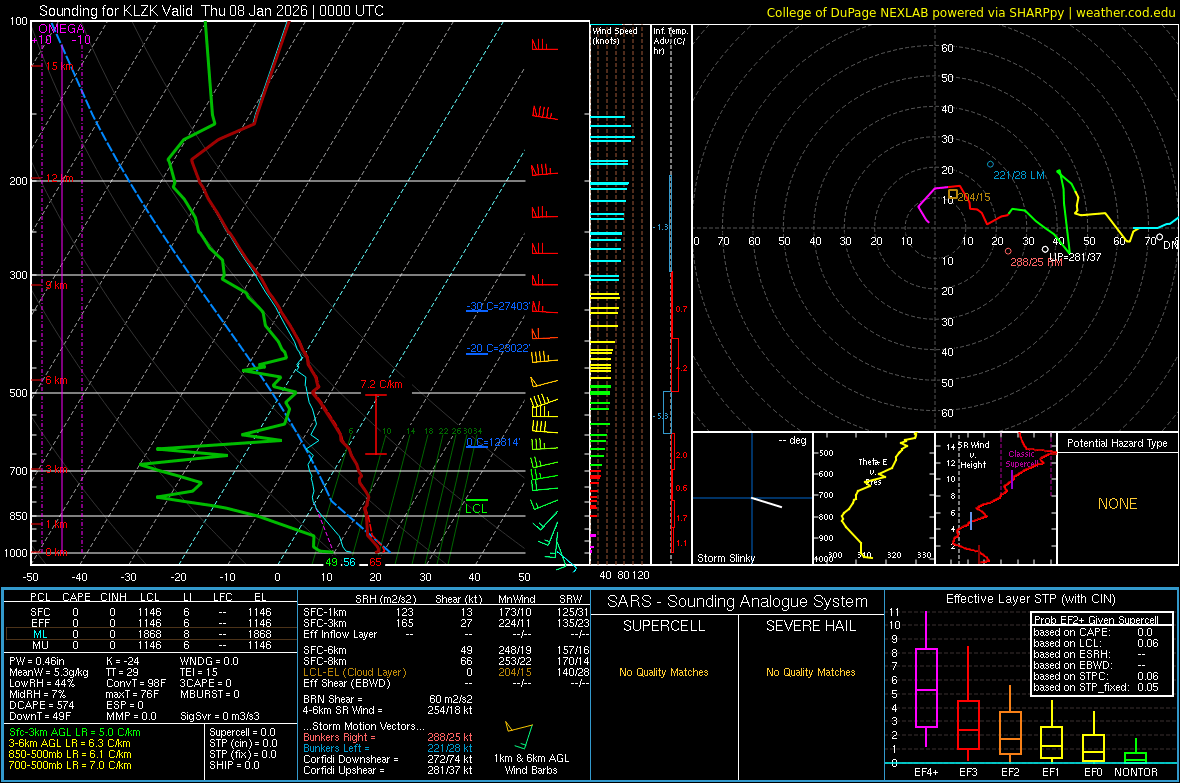Click the 15 km height marker

57,66
